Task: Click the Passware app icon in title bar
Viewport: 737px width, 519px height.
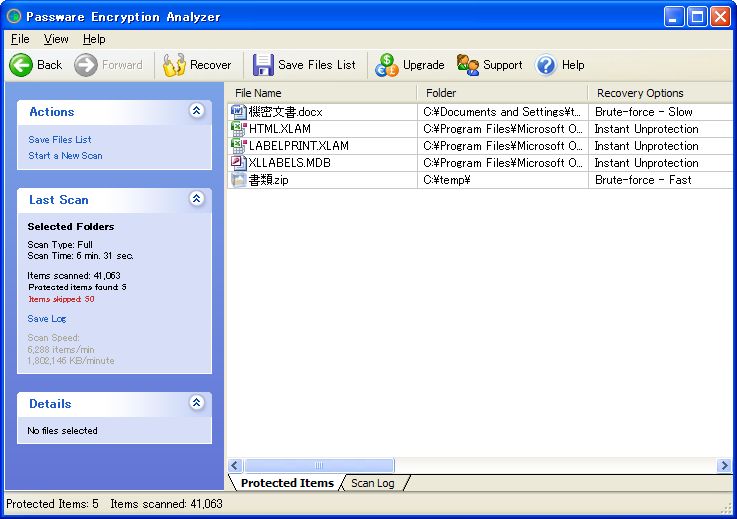Action: (x=14, y=16)
